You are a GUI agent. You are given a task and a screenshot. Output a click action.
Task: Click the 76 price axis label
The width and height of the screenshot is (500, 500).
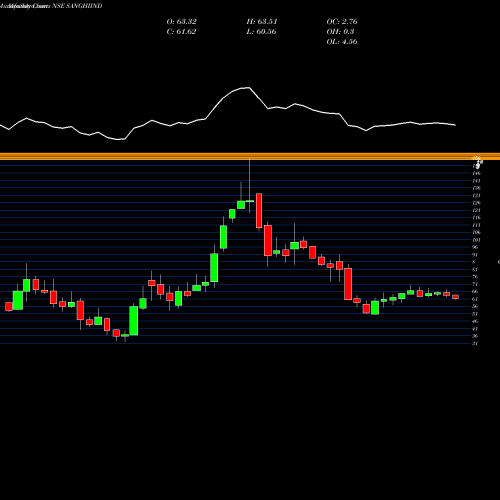pos(475,277)
